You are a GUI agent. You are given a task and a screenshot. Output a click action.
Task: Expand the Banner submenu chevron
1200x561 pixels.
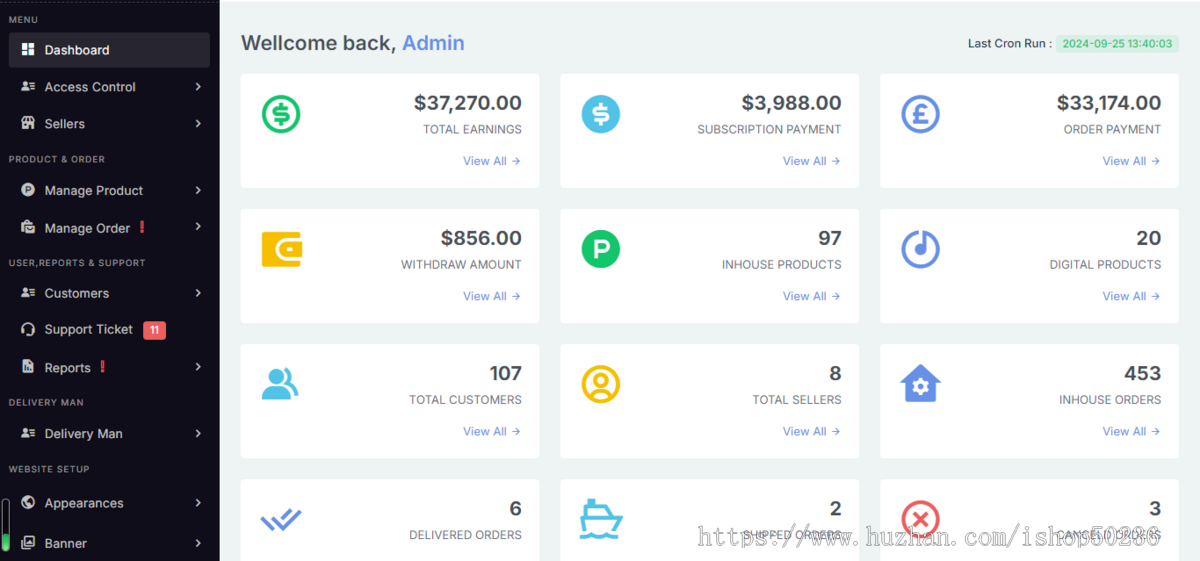pyautogui.click(x=198, y=543)
